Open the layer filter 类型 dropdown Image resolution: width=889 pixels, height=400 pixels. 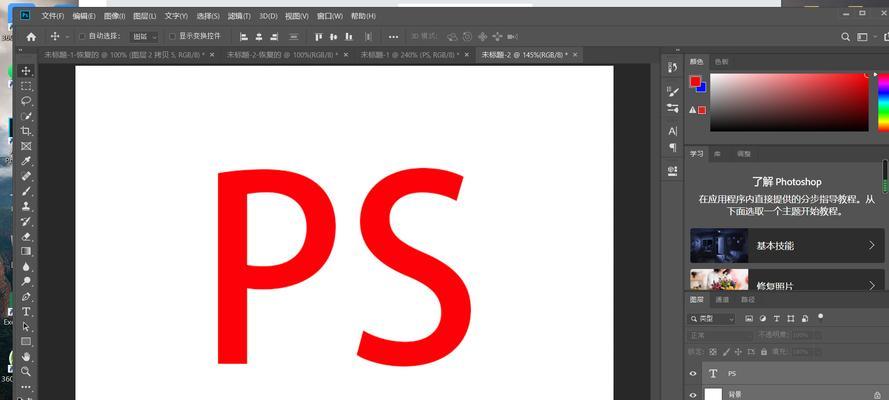[712, 319]
